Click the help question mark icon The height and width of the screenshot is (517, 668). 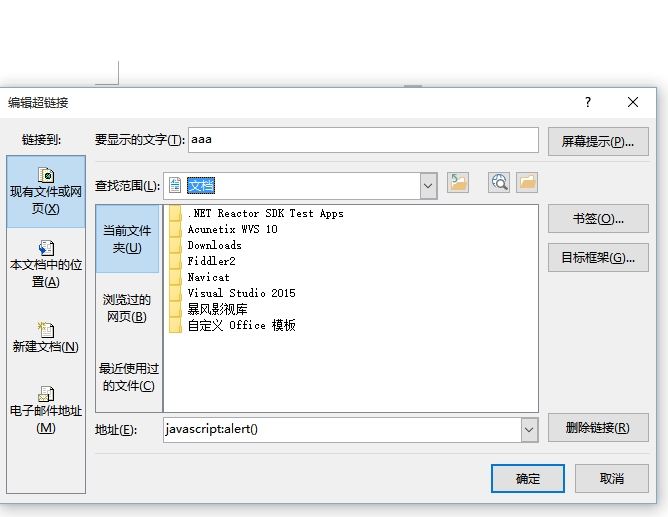point(588,102)
